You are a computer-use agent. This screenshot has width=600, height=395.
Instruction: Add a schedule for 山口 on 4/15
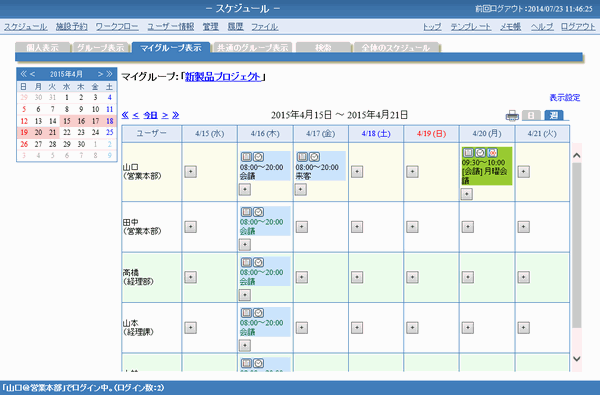[x=191, y=171]
